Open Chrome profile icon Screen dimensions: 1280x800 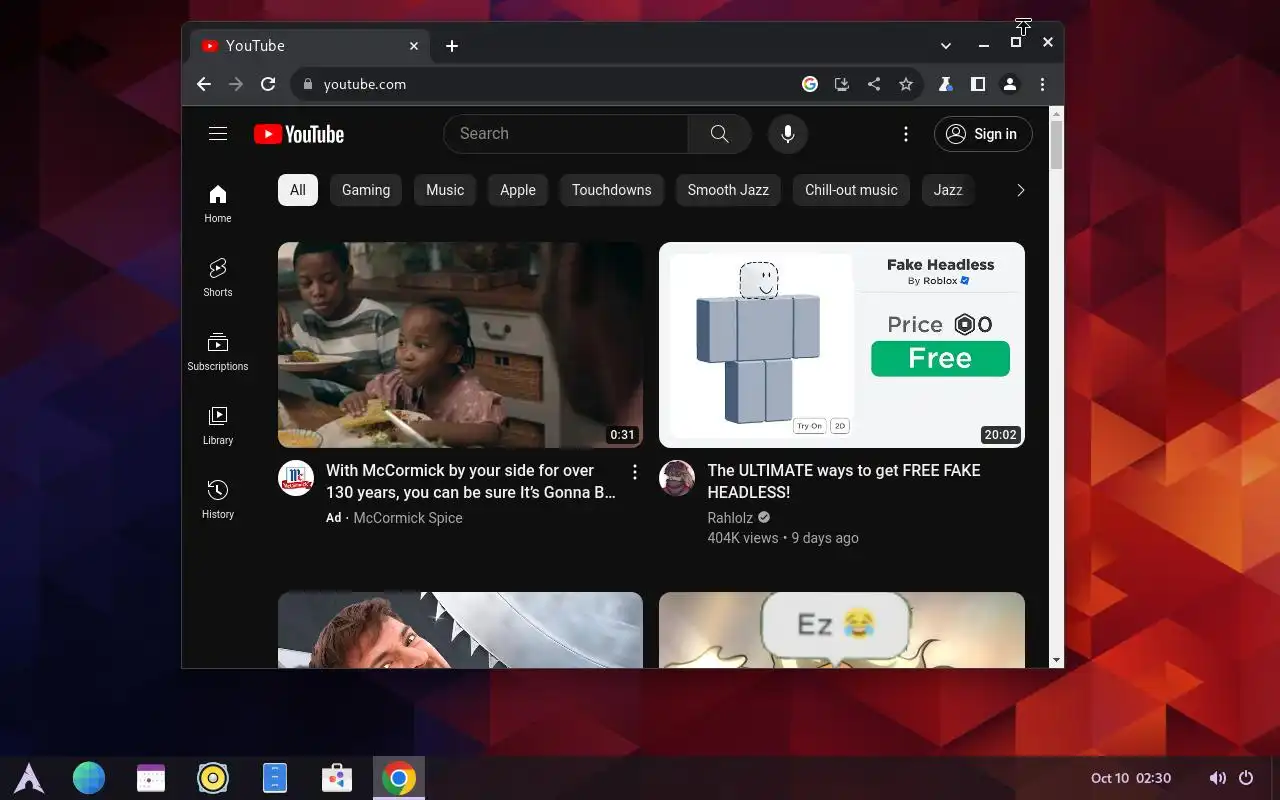(1010, 84)
